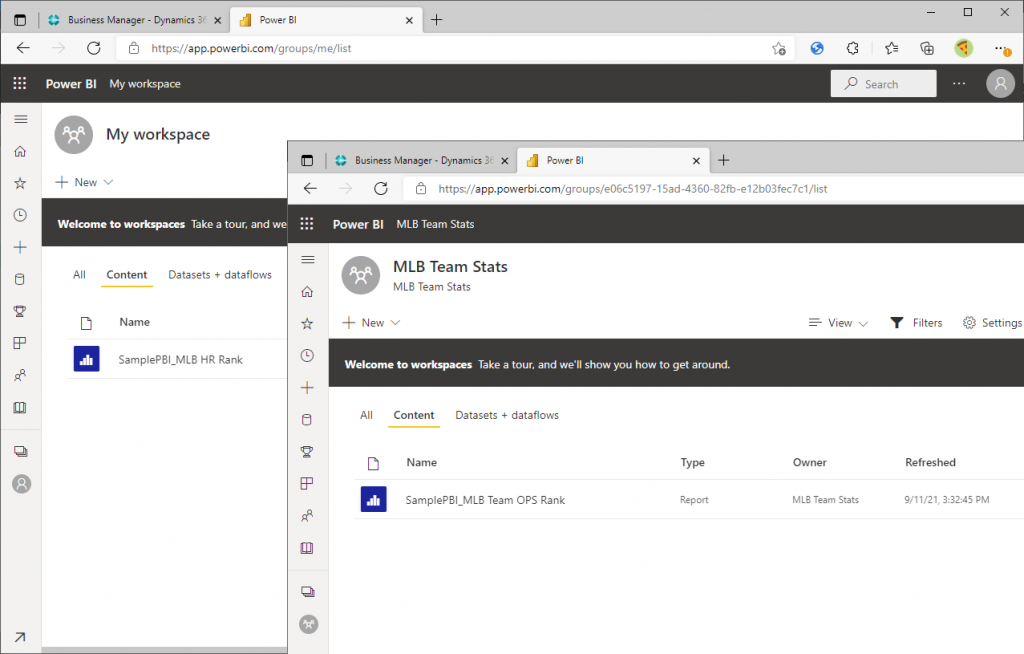Open Goals trophy icon in front window sidebar
This screenshot has height=654, width=1024.
(307, 451)
